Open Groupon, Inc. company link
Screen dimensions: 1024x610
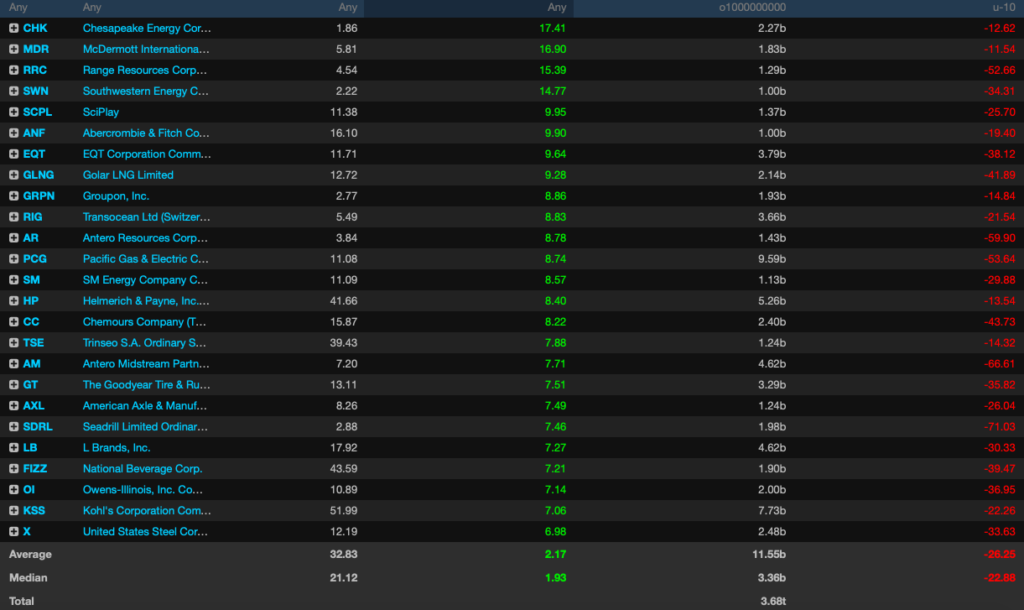pos(116,196)
